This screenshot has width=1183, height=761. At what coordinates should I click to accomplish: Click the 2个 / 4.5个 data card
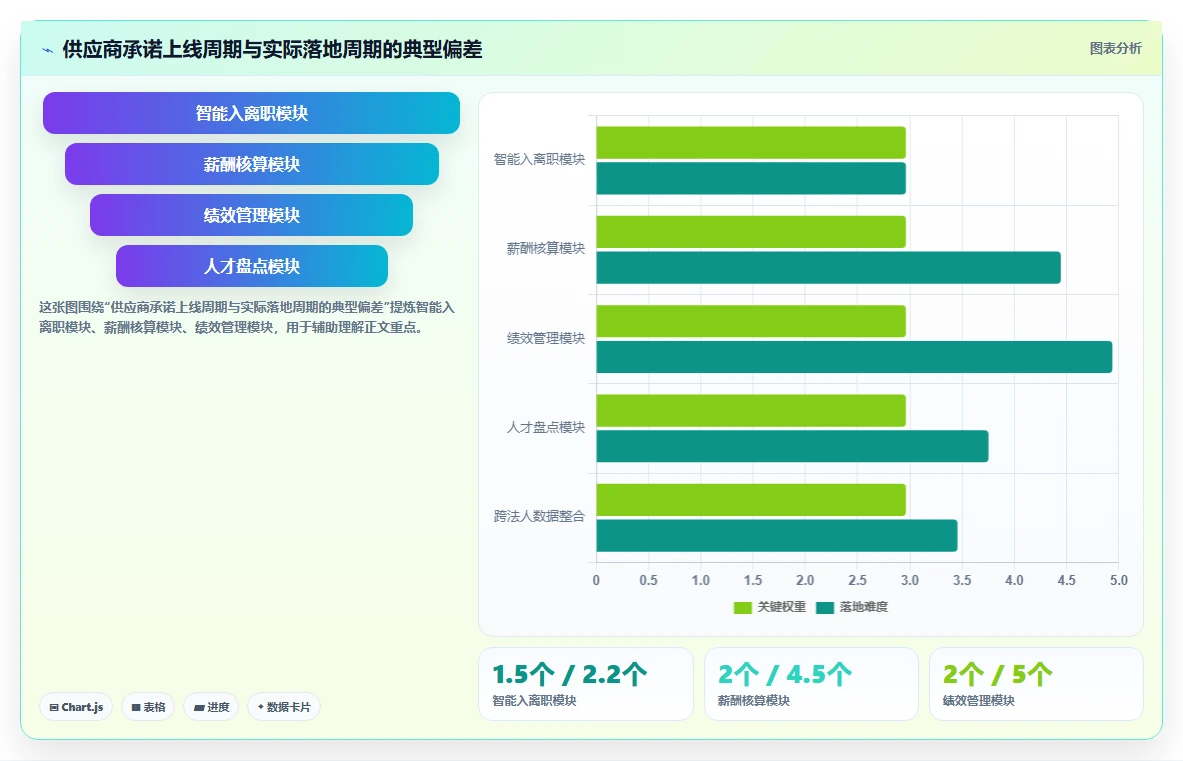point(811,684)
